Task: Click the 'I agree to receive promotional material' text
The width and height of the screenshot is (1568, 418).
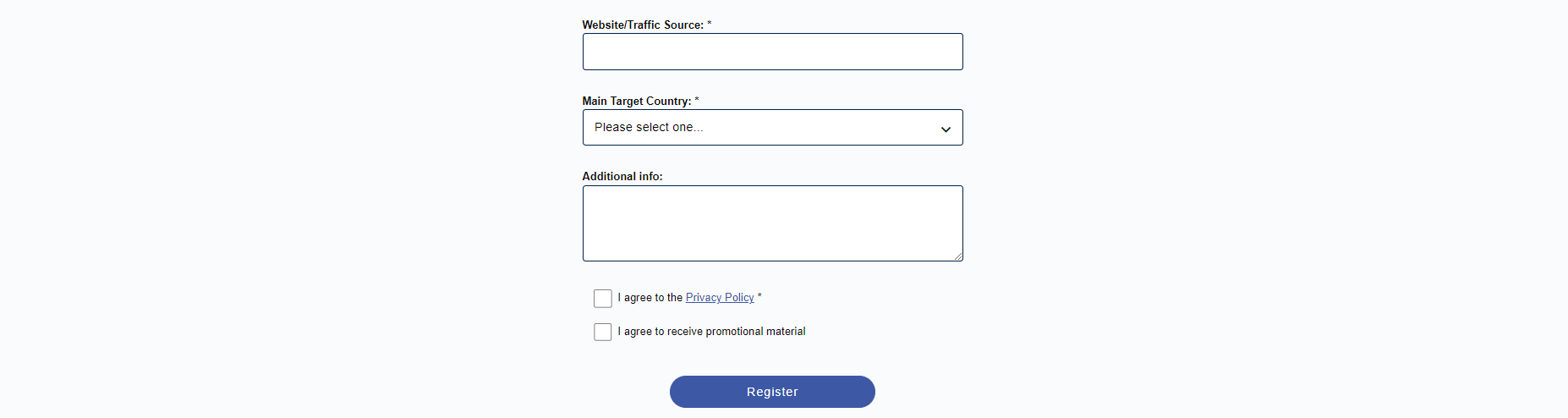Action: click(x=711, y=332)
